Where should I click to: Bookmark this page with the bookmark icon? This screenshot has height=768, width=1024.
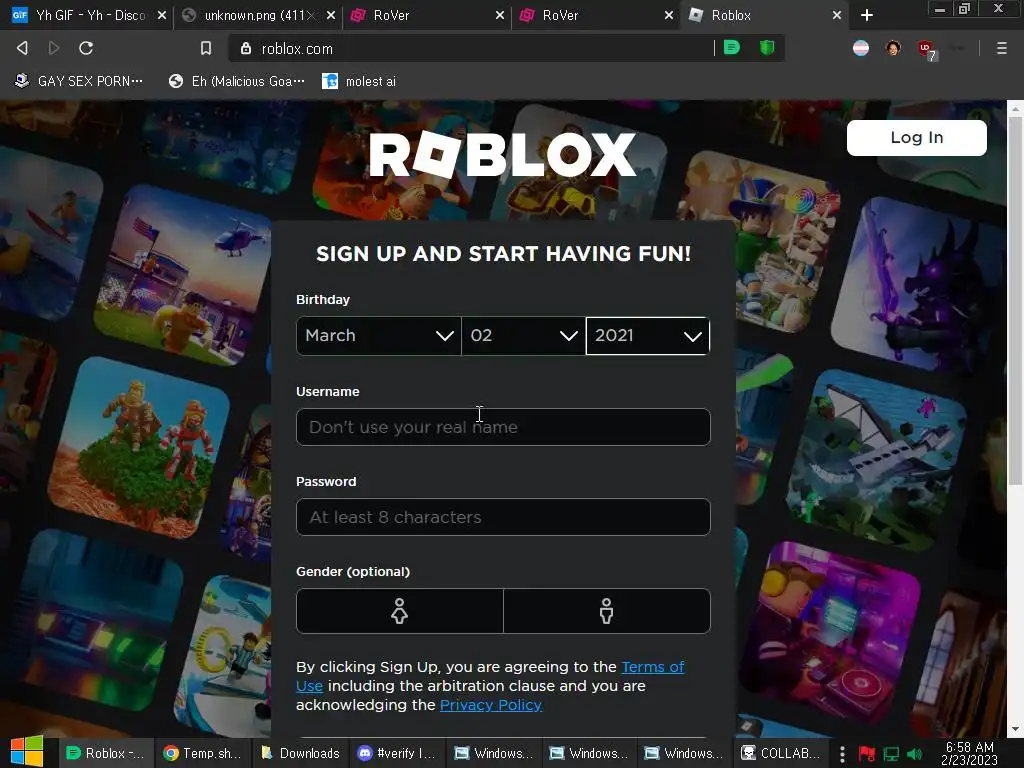(x=206, y=48)
